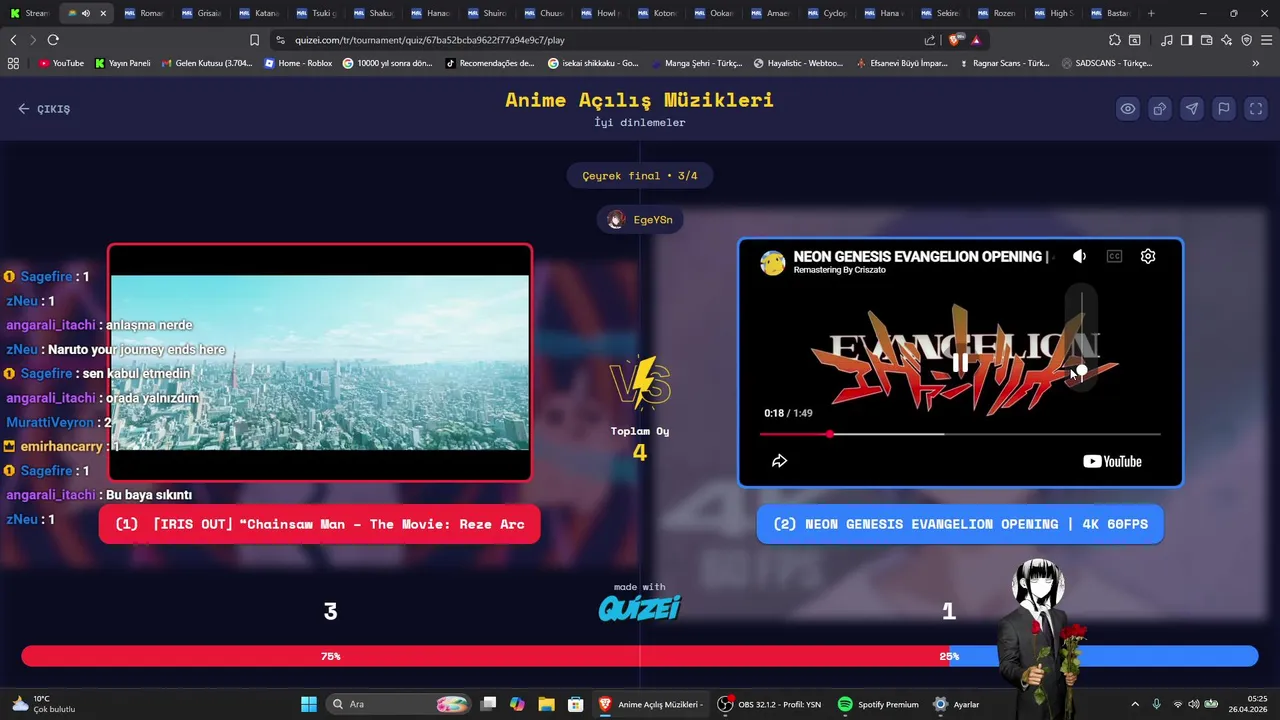Open the Brave Shields lion icon
This screenshot has width=1280, height=720.
coord(954,40)
